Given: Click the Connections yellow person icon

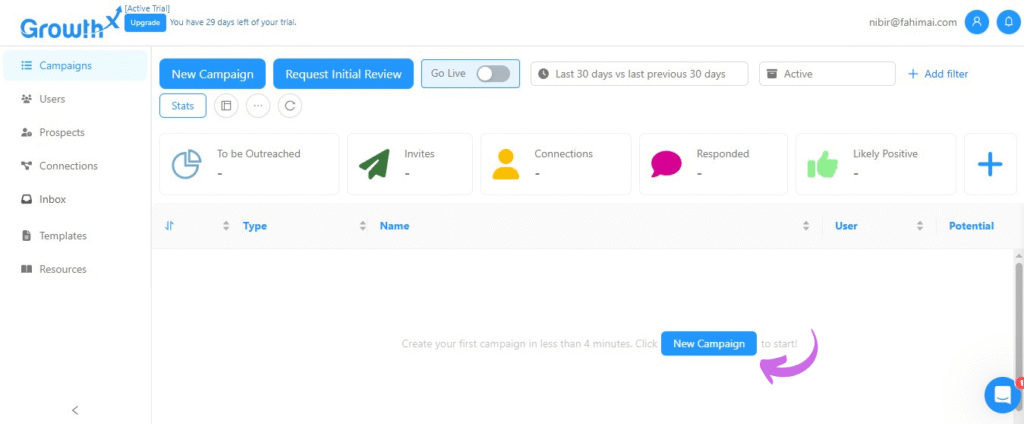Looking at the screenshot, I should coord(506,165).
